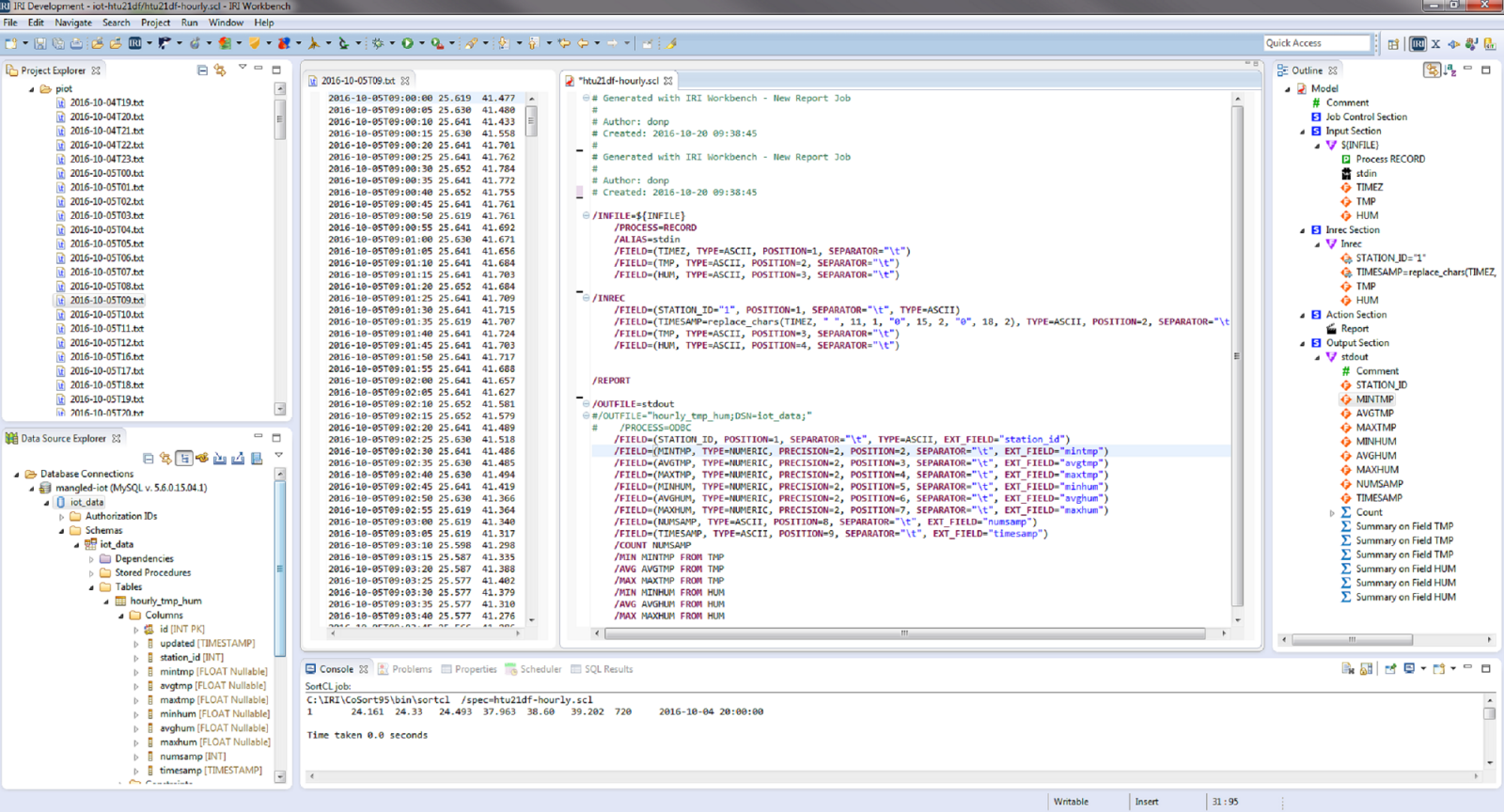Viewport: 1504px width, 812px height.
Task: Collapse the Tables folder in Data Source Explorer
Action: [x=92, y=586]
